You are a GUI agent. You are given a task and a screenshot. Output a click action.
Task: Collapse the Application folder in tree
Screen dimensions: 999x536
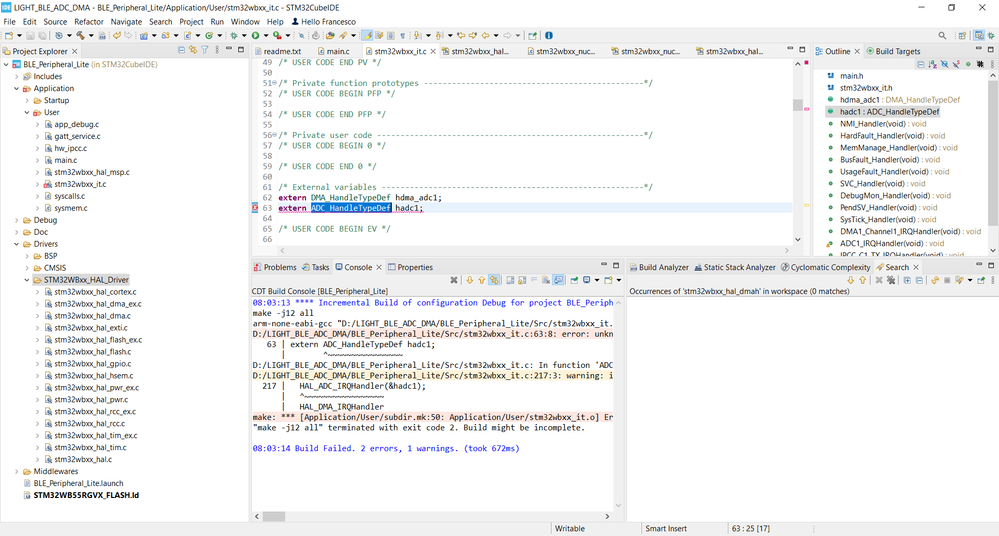(16, 88)
